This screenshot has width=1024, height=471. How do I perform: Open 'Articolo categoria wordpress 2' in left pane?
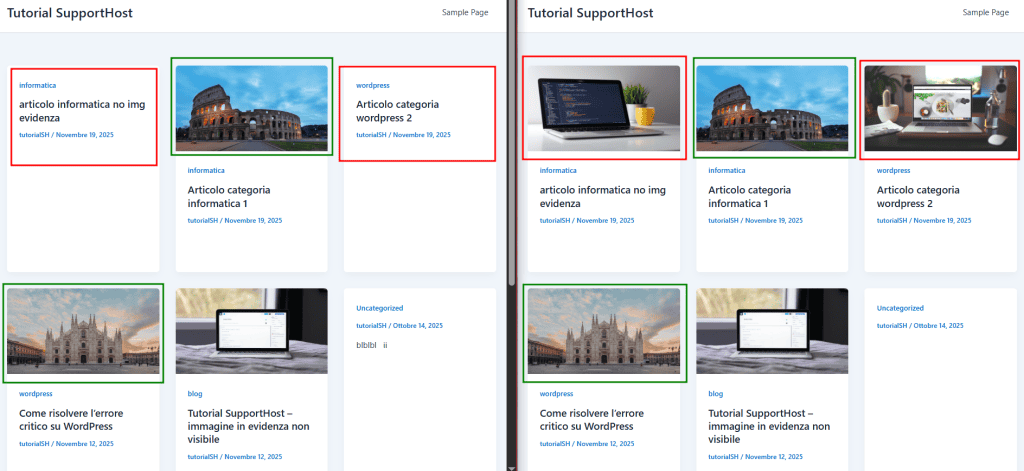coord(397,111)
